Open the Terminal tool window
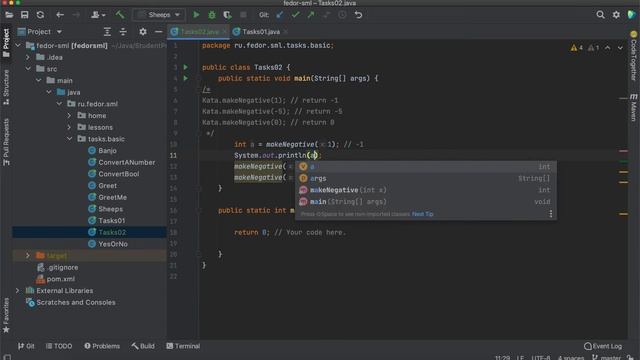Screen dimensions: 640x360 click(183, 346)
